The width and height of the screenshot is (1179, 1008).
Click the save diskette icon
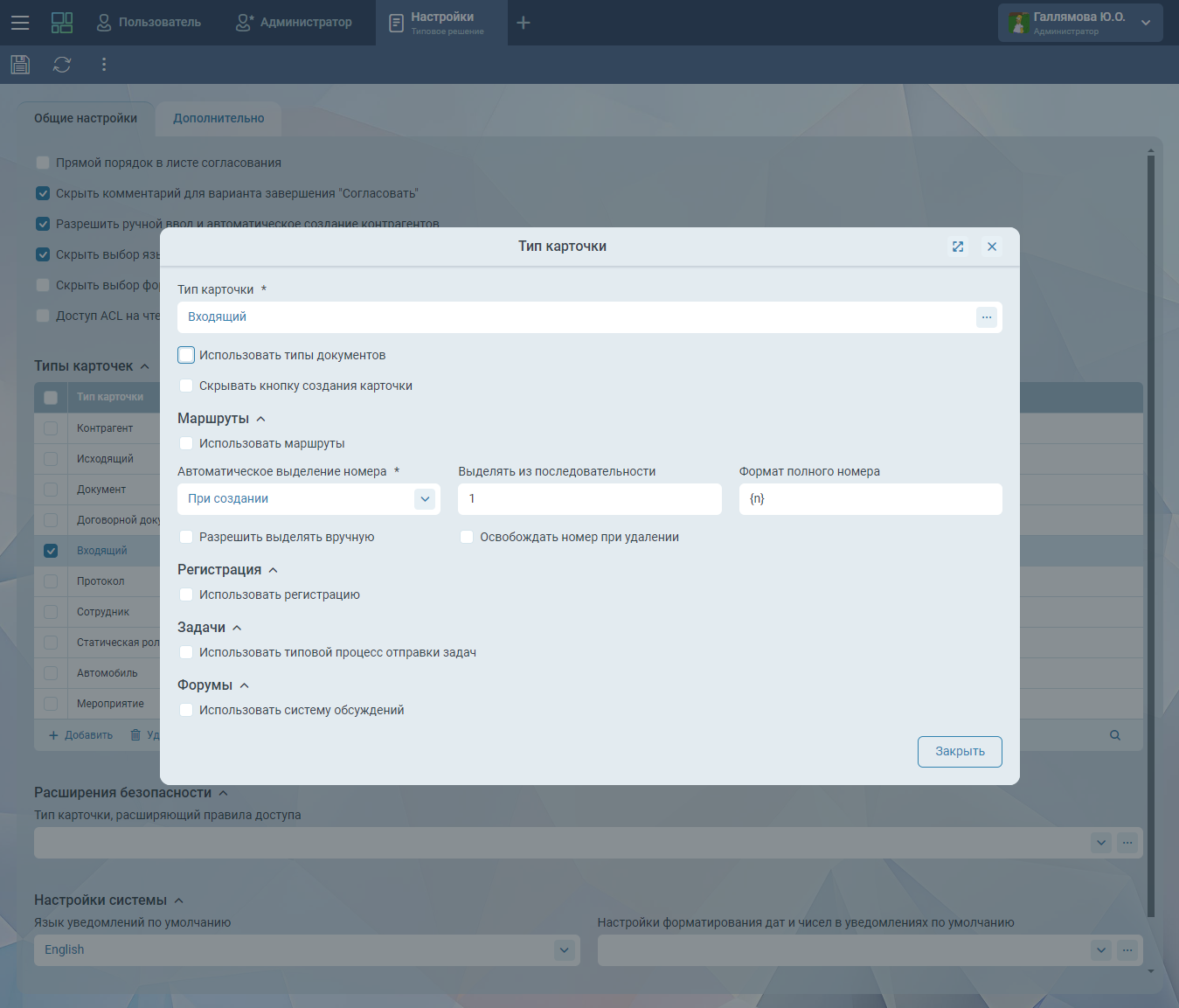[x=20, y=65]
